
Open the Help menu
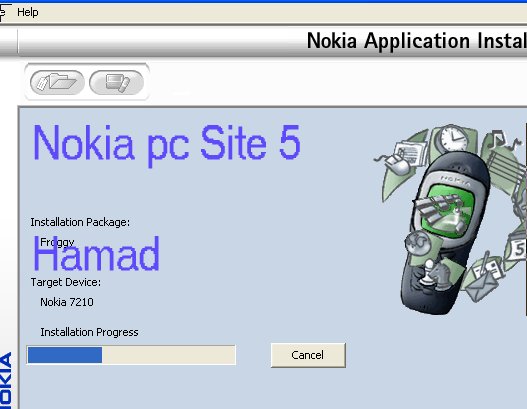[28, 12]
